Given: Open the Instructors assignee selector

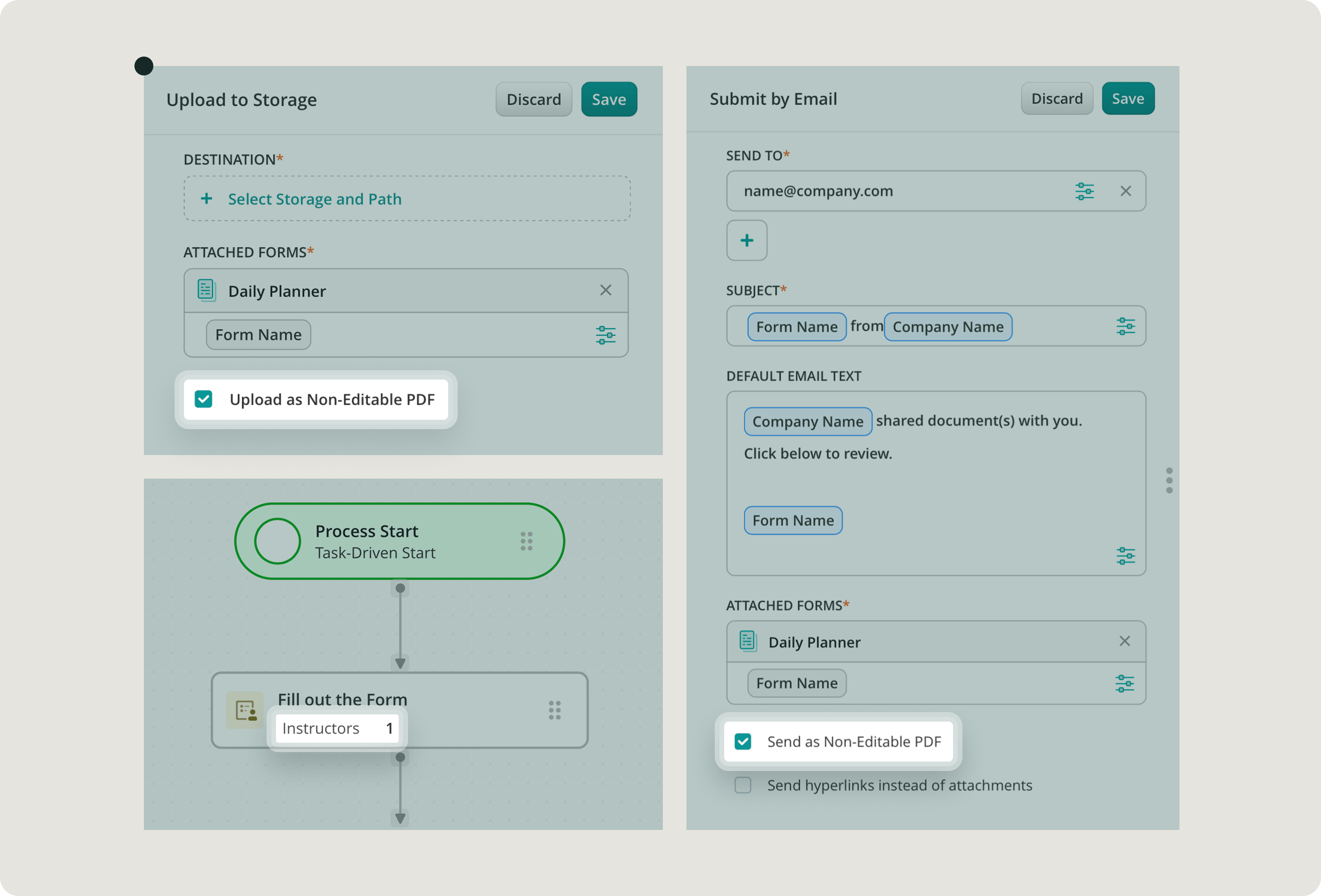Looking at the screenshot, I should coord(337,729).
